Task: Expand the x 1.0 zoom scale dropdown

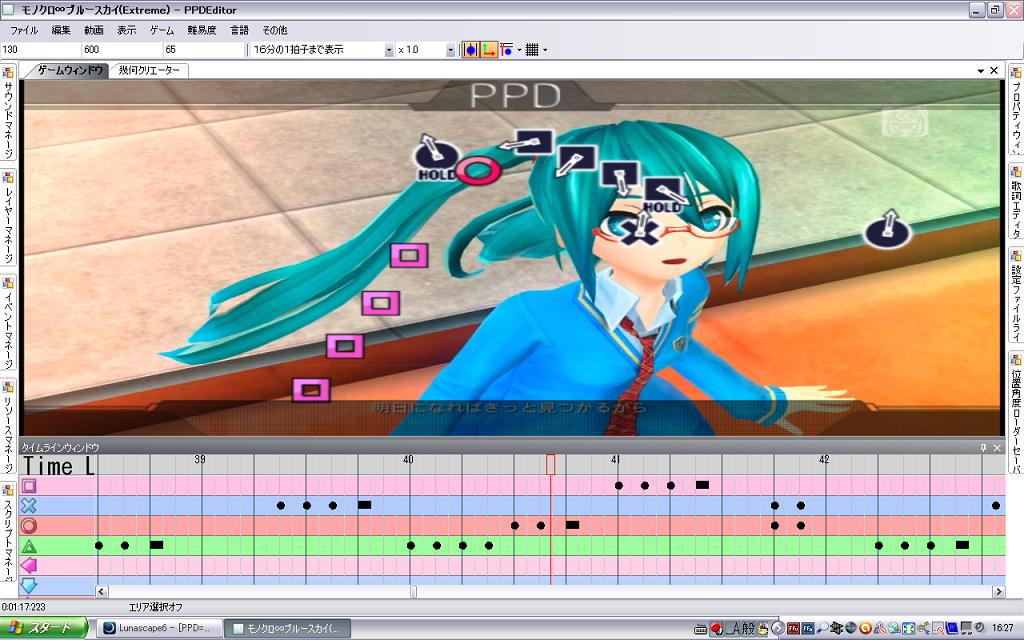Action: 449,49
